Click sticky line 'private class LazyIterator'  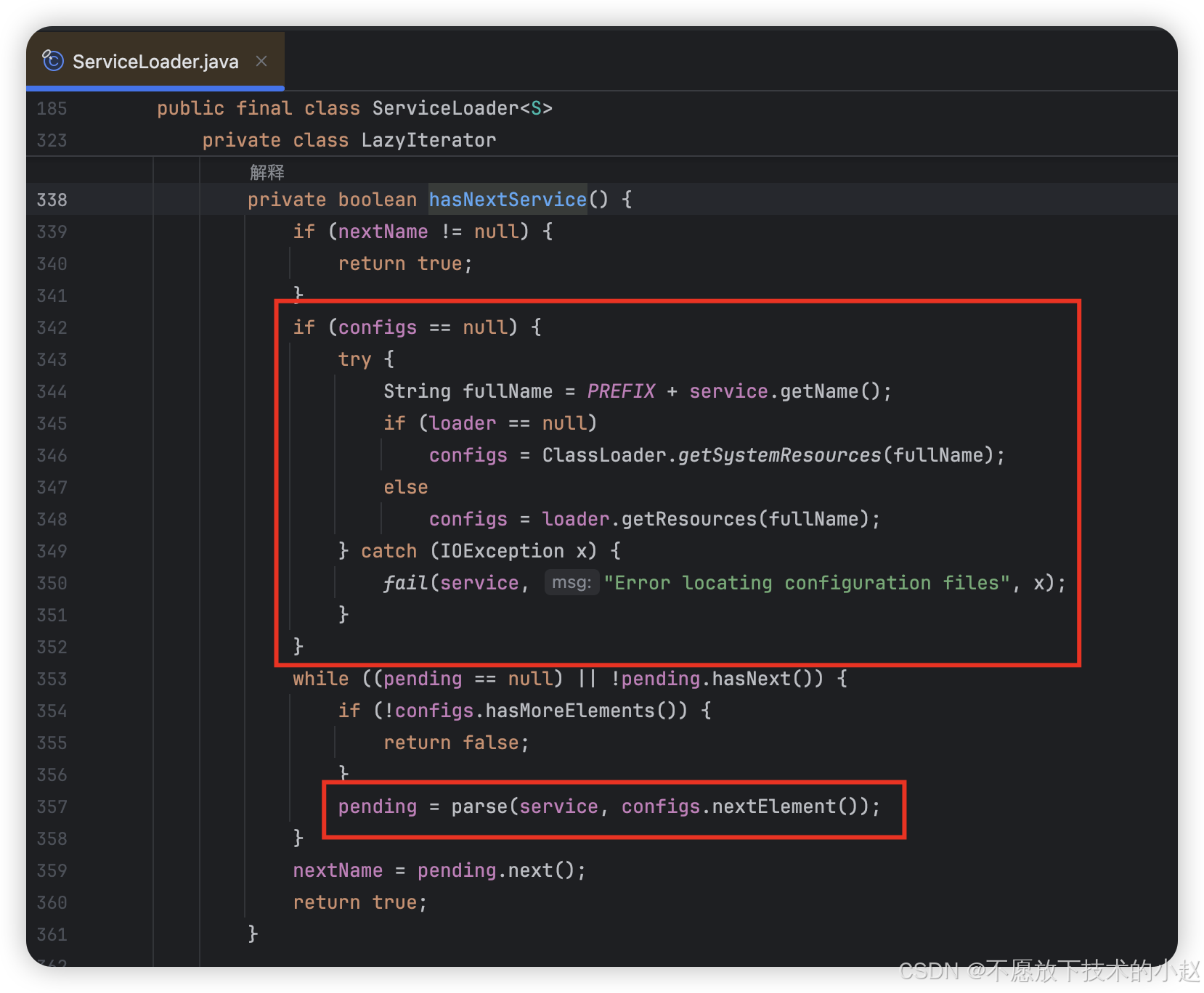point(349,140)
